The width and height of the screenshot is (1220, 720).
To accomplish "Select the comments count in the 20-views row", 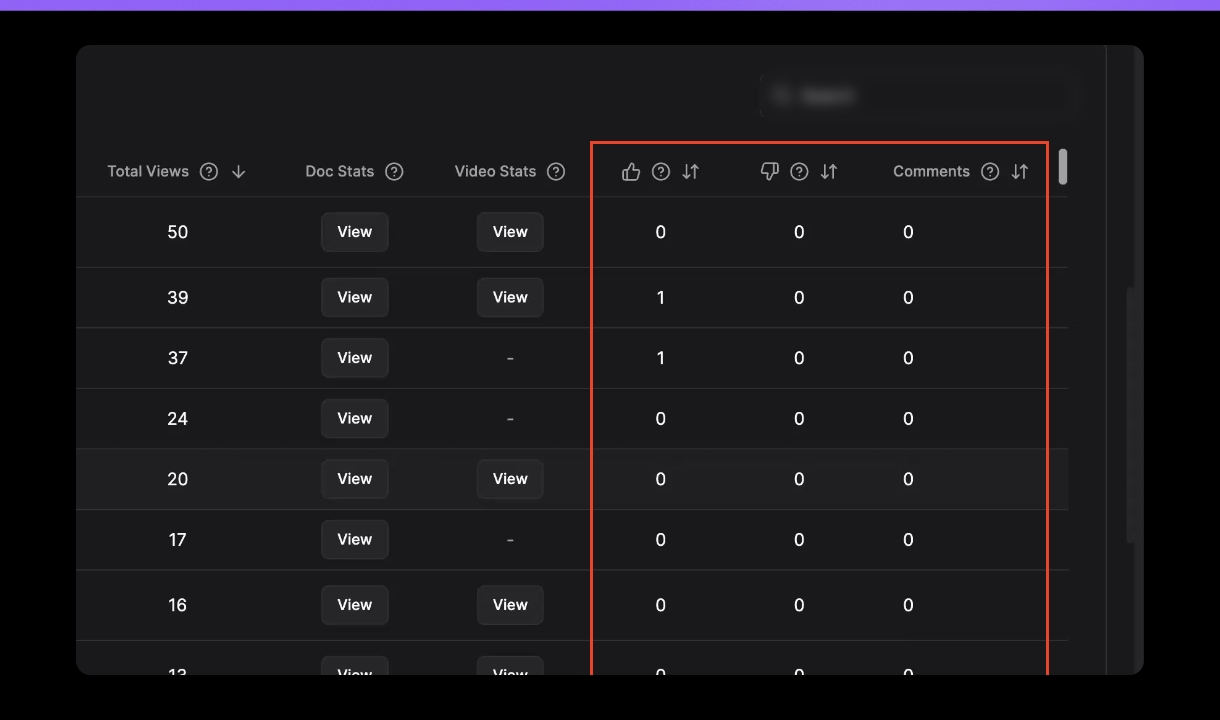I will [908, 479].
